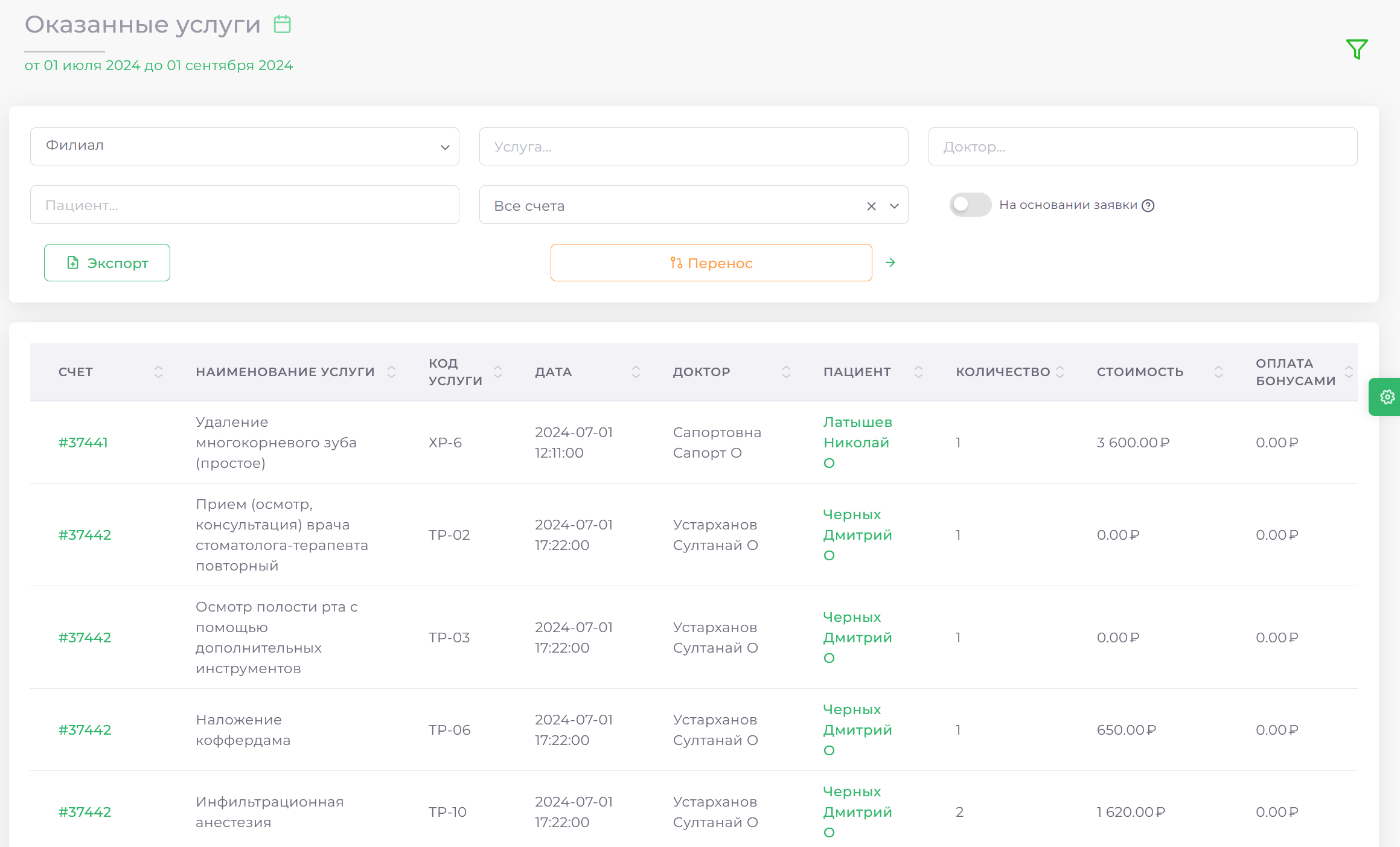The height and width of the screenshot is (847, 1400).
Task: Open patient Черных Дмитрий in TP-10 row
Action: coord(858,812)
